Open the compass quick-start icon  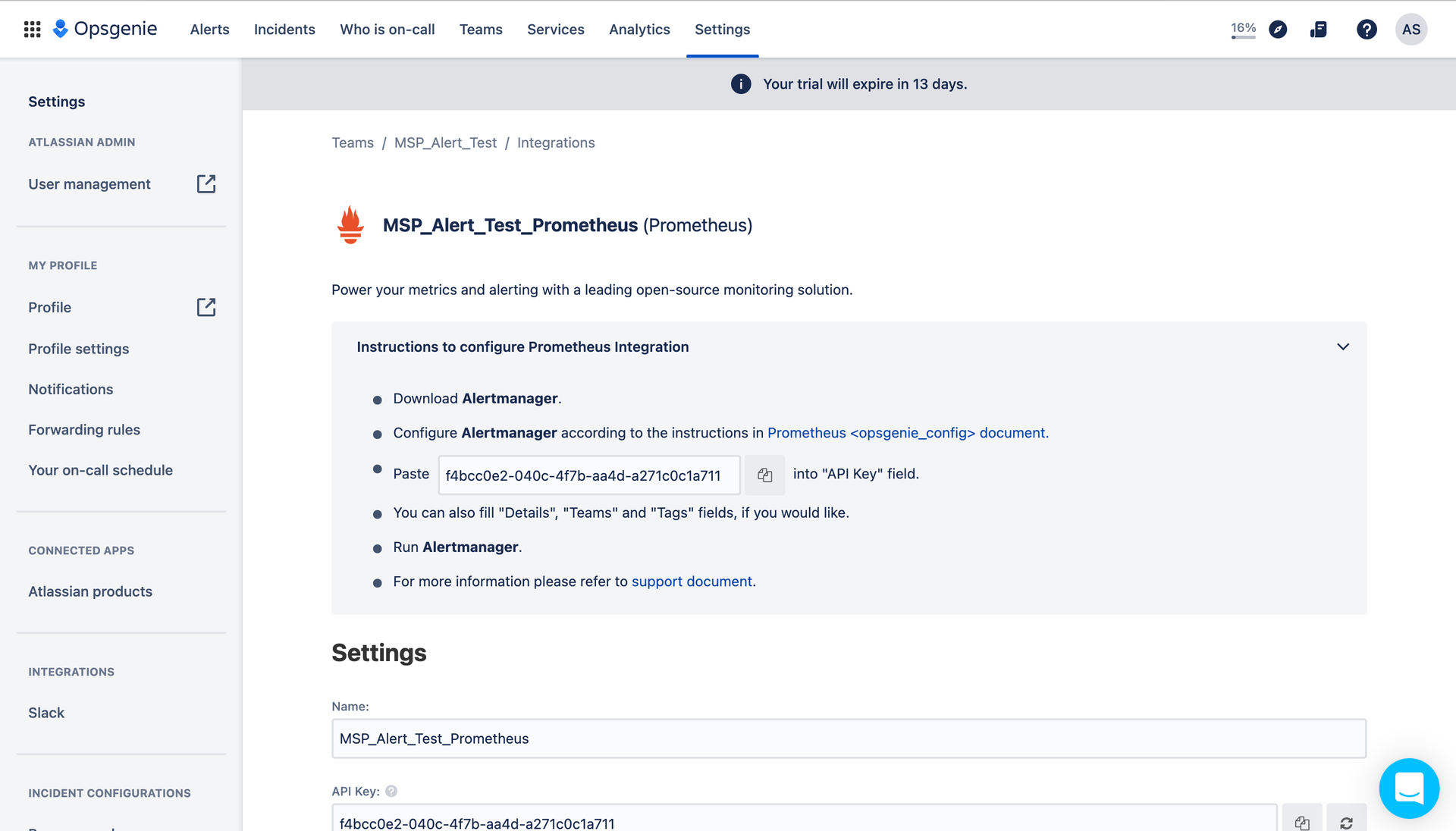coord(1278,30)
